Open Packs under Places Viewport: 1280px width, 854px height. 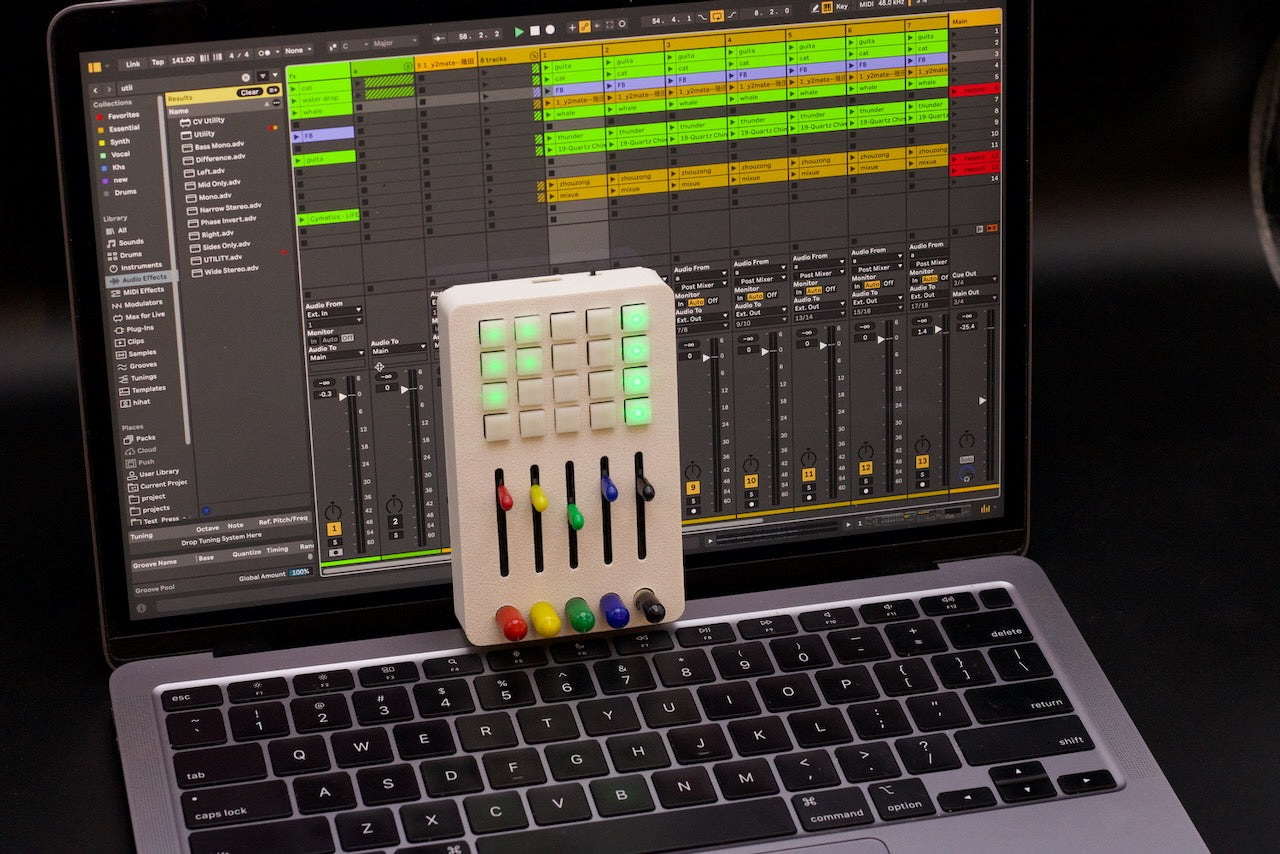click(x=139, y=438)
